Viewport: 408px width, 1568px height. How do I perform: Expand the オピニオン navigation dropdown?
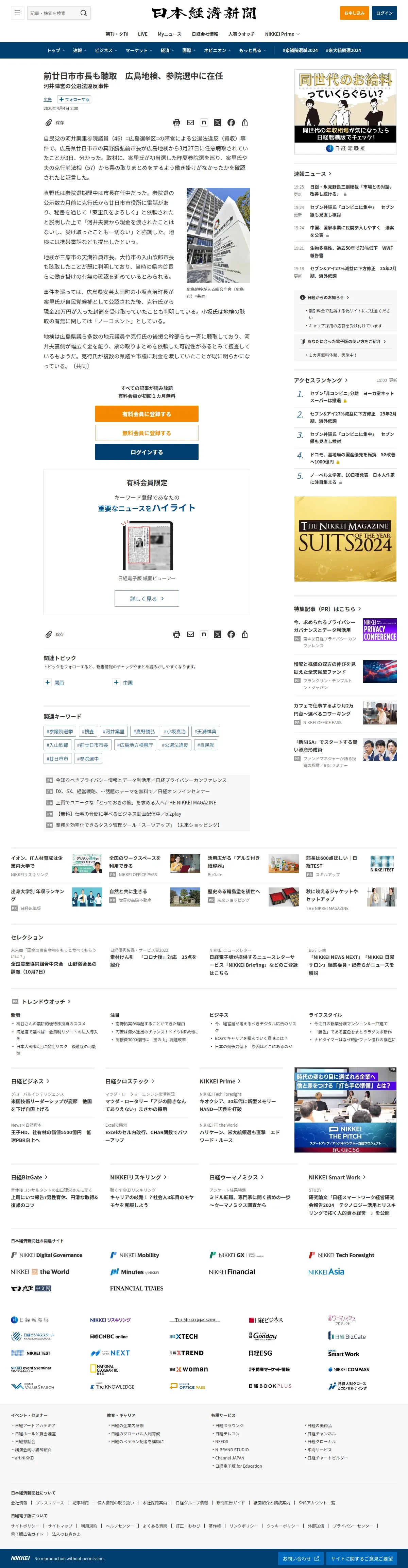click(218, 50)
